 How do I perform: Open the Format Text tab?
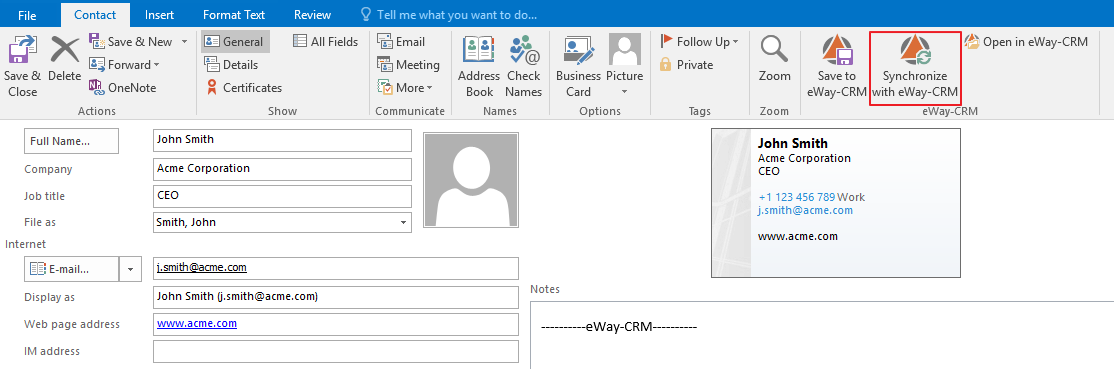[x=234, y=14]
